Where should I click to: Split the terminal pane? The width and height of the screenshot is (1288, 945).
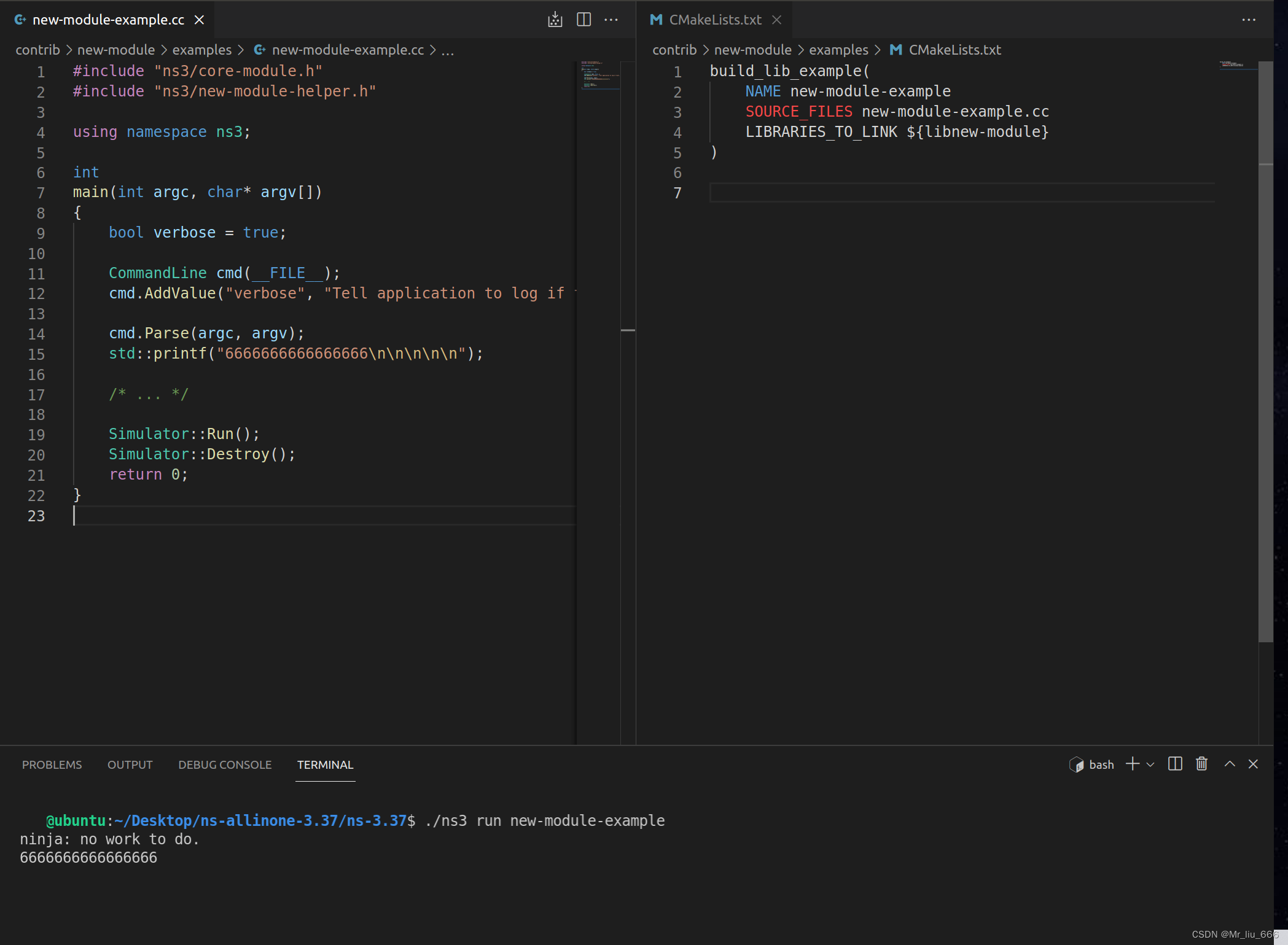pos(1175,764)
